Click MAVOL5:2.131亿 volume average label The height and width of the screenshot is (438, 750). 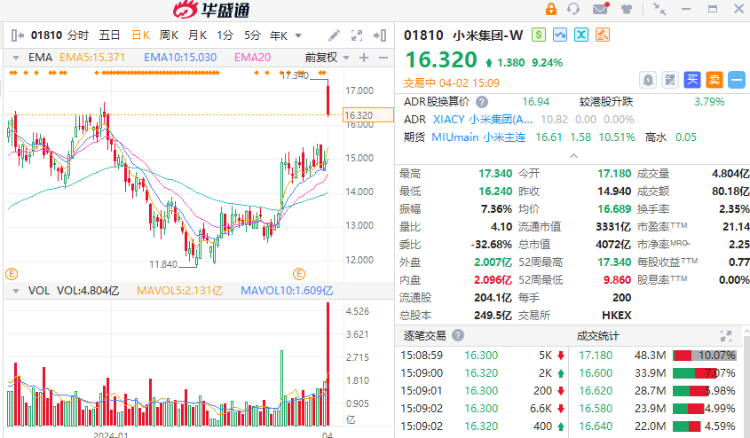click(x=179, y=291)
